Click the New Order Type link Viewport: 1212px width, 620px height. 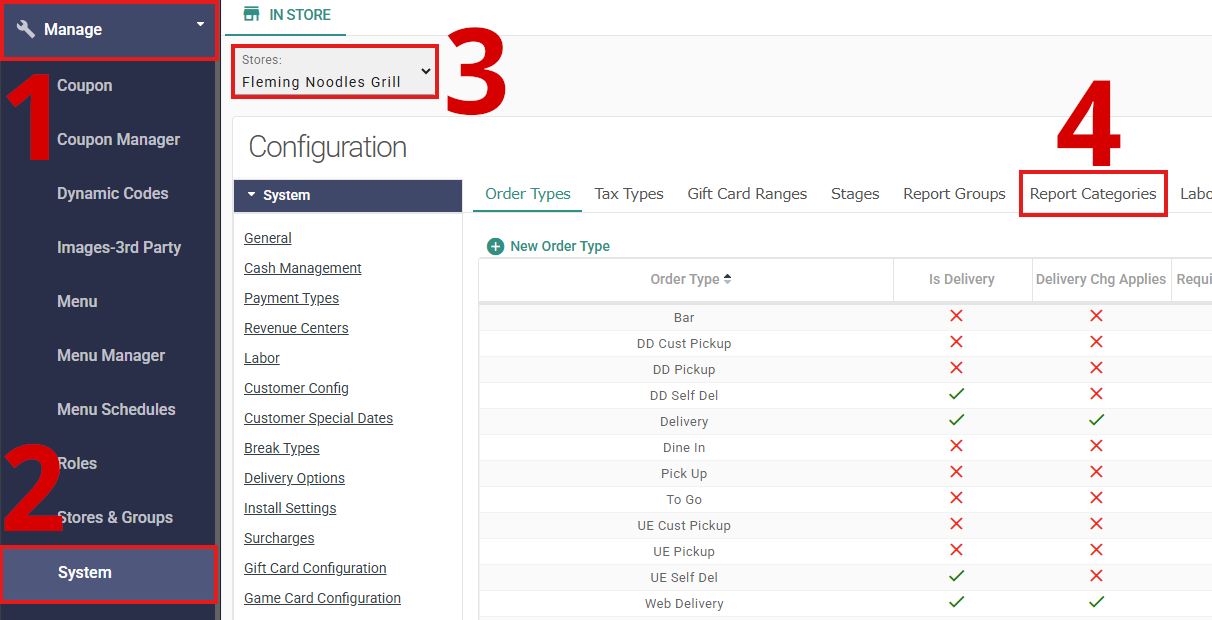pyautogui.click(x=560, y=246)
